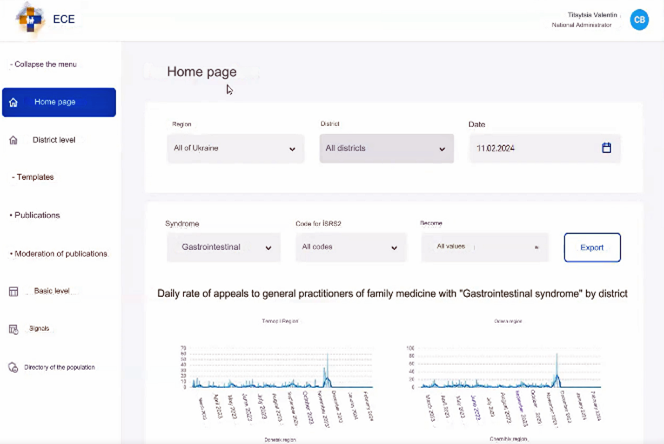Expand the Syndrome dropdown Gastrointestinal
Image resolution: width=664 pixels, height=444 pixels.
(223, 247)
